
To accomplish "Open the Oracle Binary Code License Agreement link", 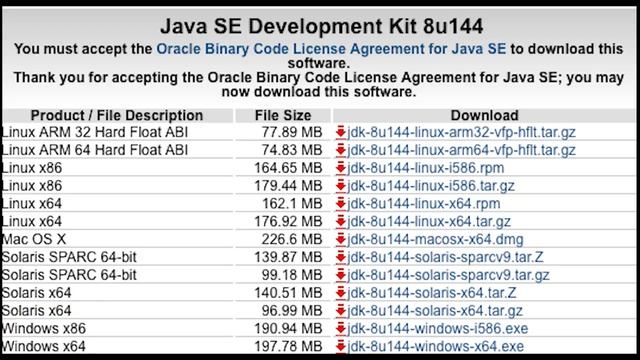I will click(x=331, y=49).
